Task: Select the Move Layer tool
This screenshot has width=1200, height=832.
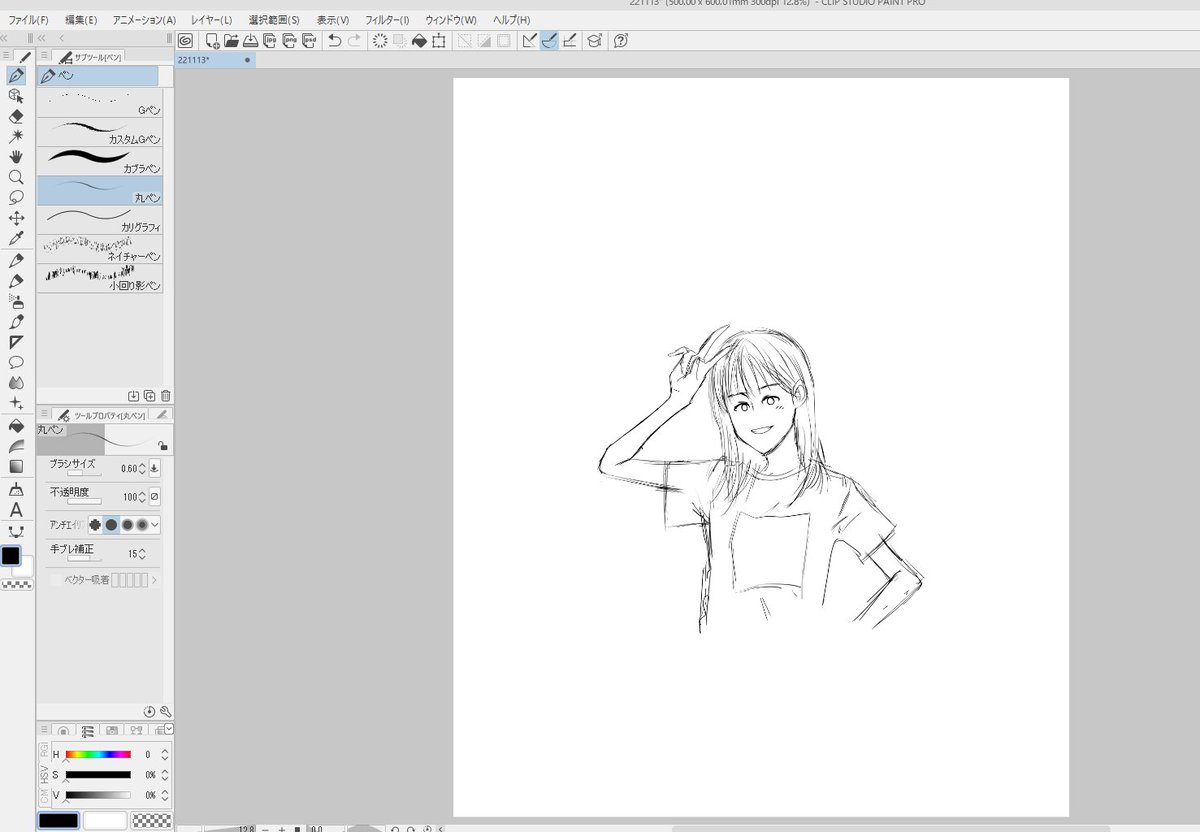Action: click(x=16, y=218)
